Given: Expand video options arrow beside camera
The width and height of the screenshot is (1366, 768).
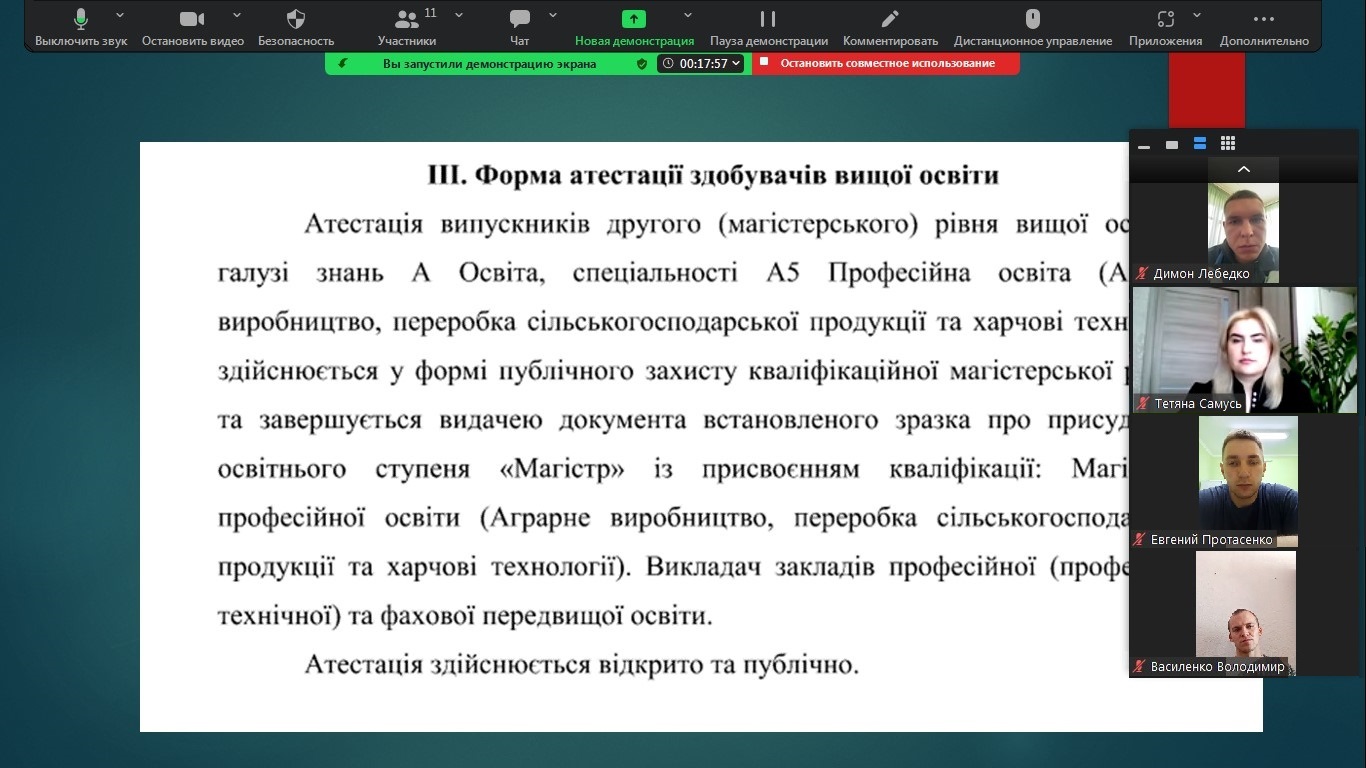Looking at the screenshot, I should (x=237, y=15).
